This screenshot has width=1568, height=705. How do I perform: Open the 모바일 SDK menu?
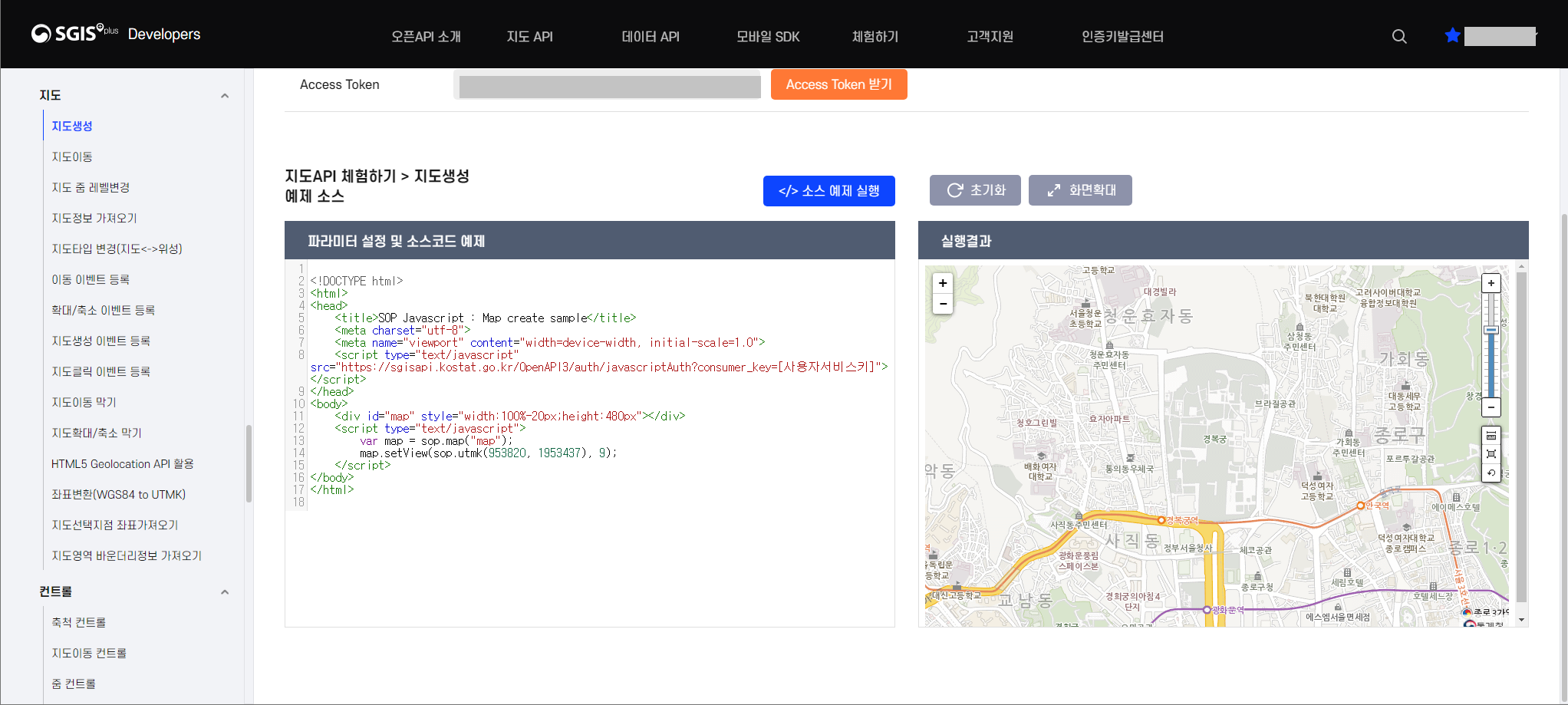[768, 36]
